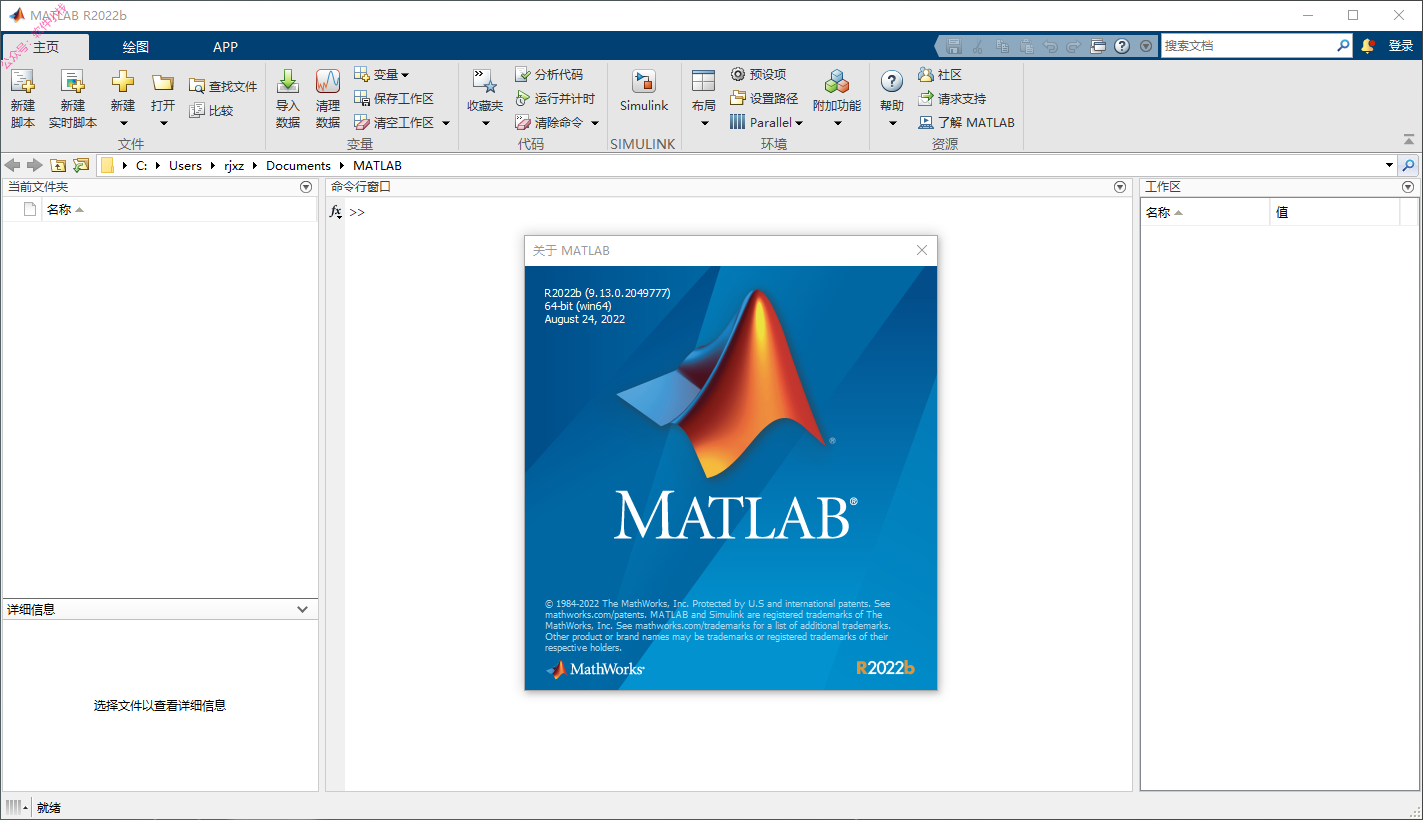Open the 清除命令 dropdown arrow
This screenshot has width=1423, height=820.
point(594,123)
